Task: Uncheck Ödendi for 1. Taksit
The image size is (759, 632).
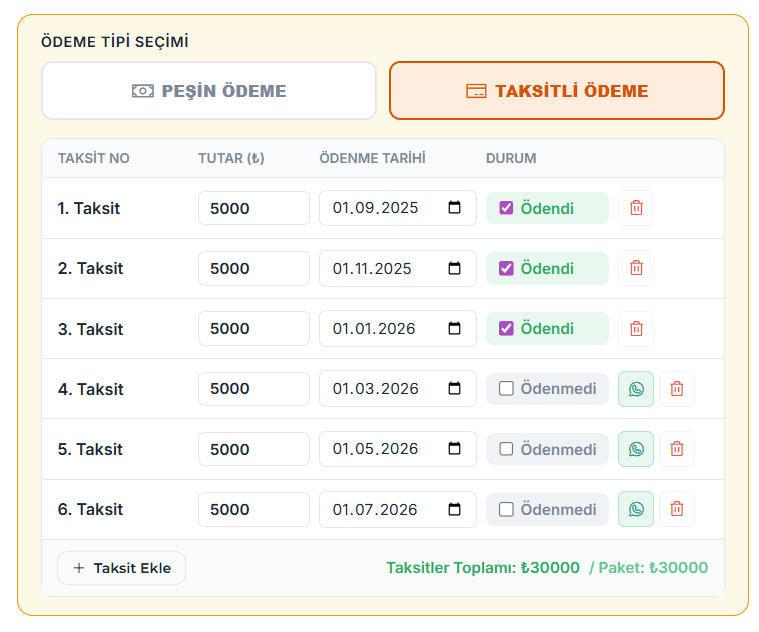Action: click(506, 208)
